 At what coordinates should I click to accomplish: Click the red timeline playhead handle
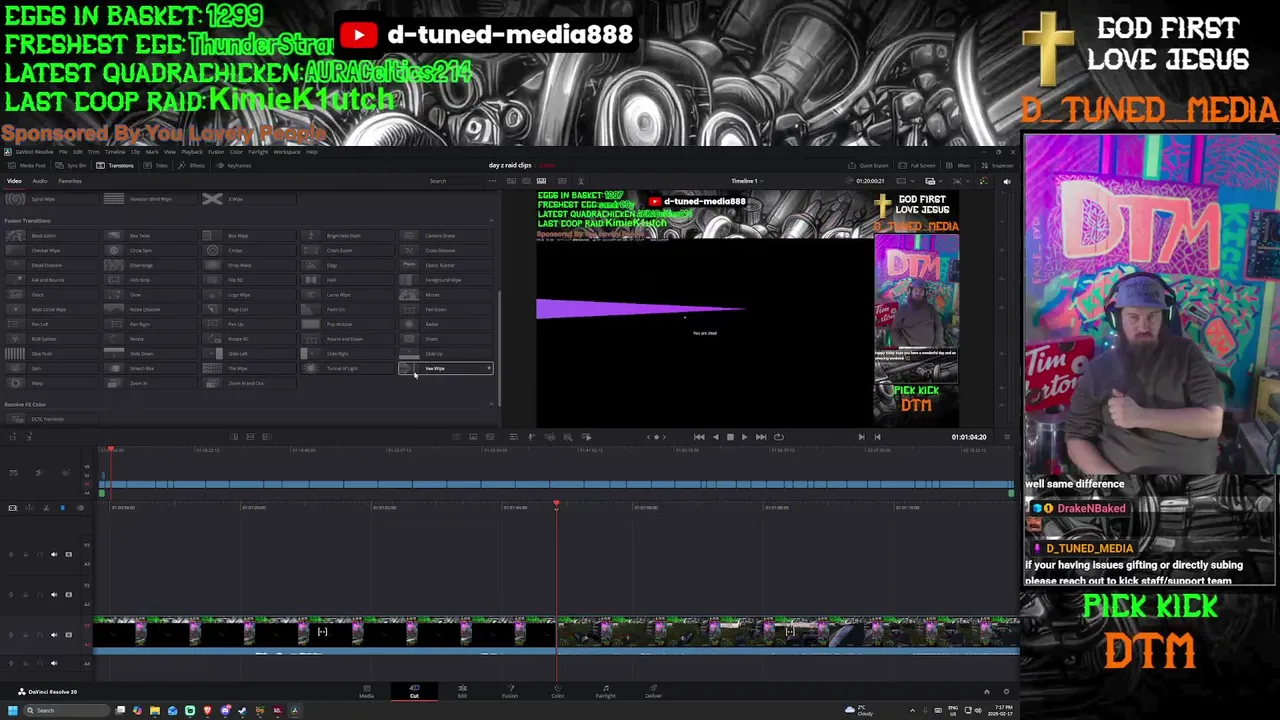(556, 505)
